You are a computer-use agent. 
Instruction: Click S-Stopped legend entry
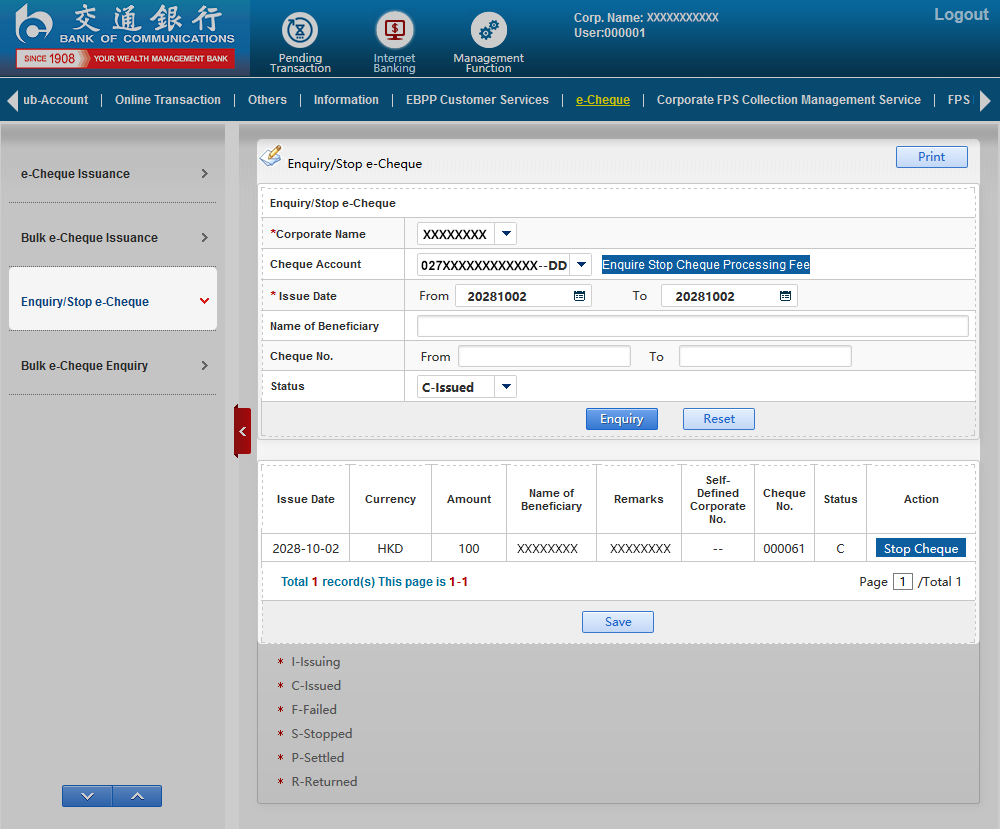[x=321, y=733]
